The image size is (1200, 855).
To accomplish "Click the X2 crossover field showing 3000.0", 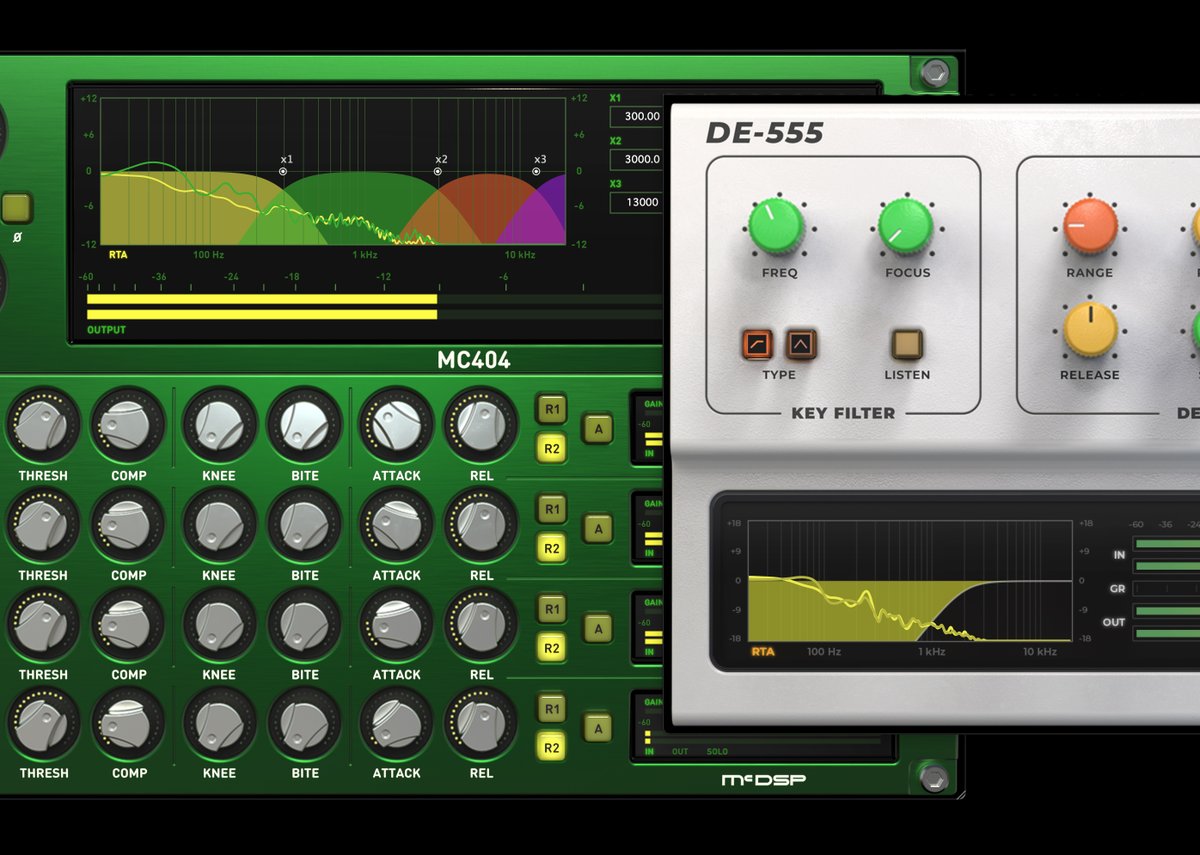I will click(x=638, y=159).
